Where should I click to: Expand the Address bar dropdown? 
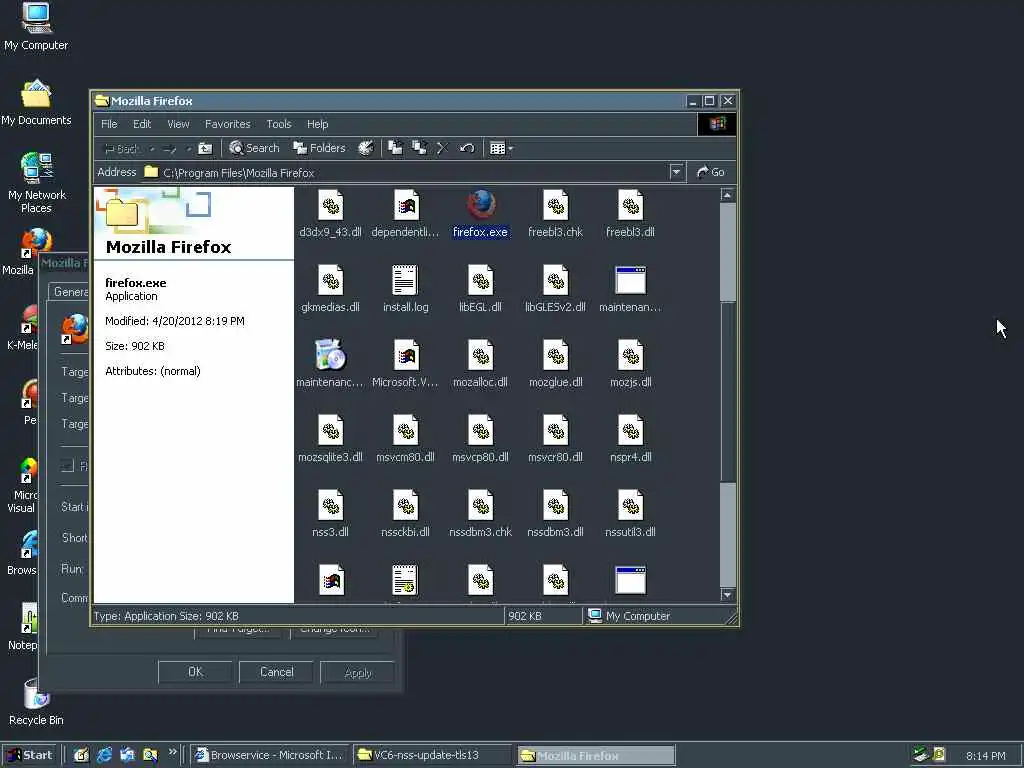(676, 172)
